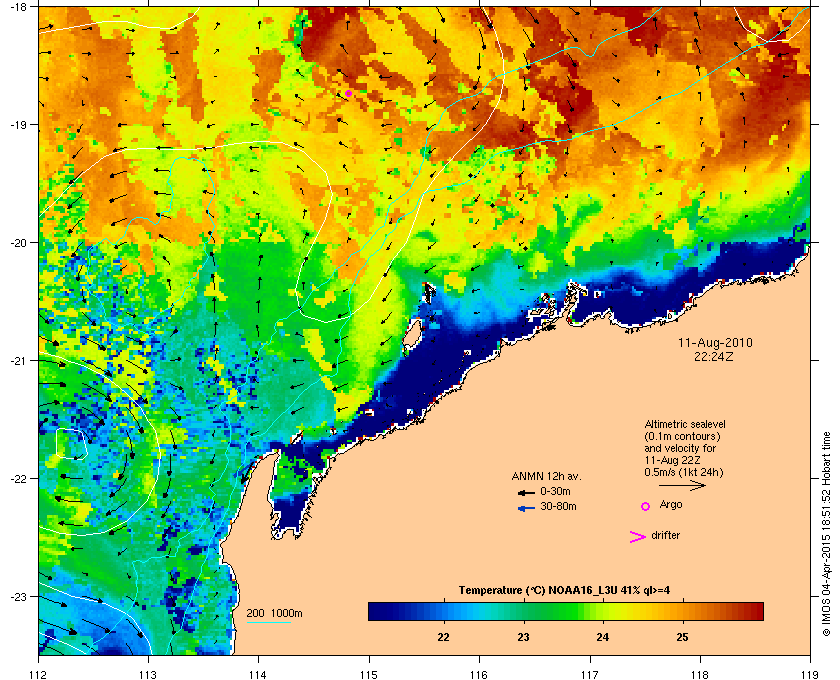This screenshot has width=840, height=680.
Task: Click the IMOS copyright timestamp on right edge
Action: pos(827,534)
